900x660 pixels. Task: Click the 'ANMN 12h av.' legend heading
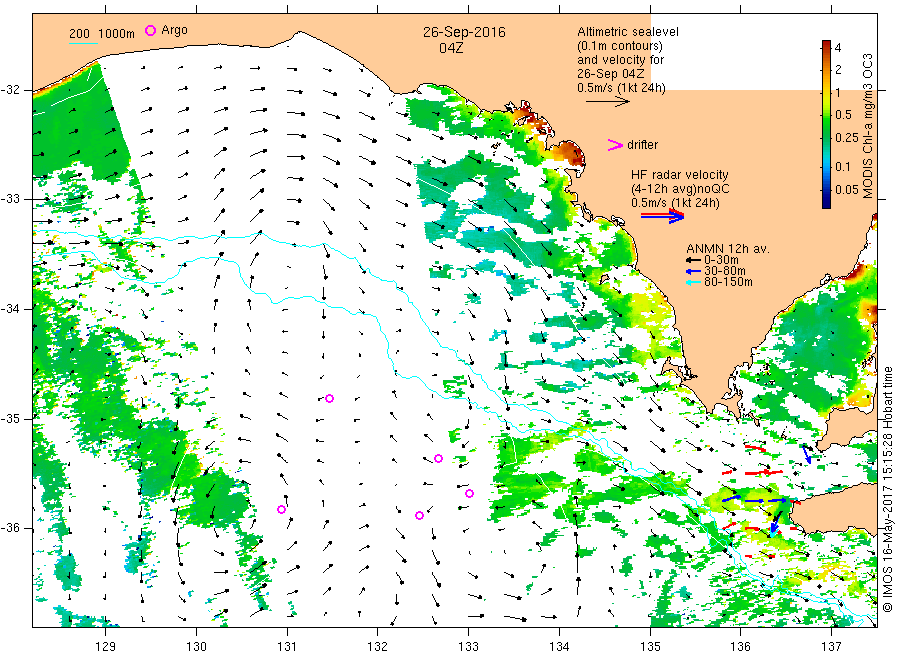(x=728, y=249)
